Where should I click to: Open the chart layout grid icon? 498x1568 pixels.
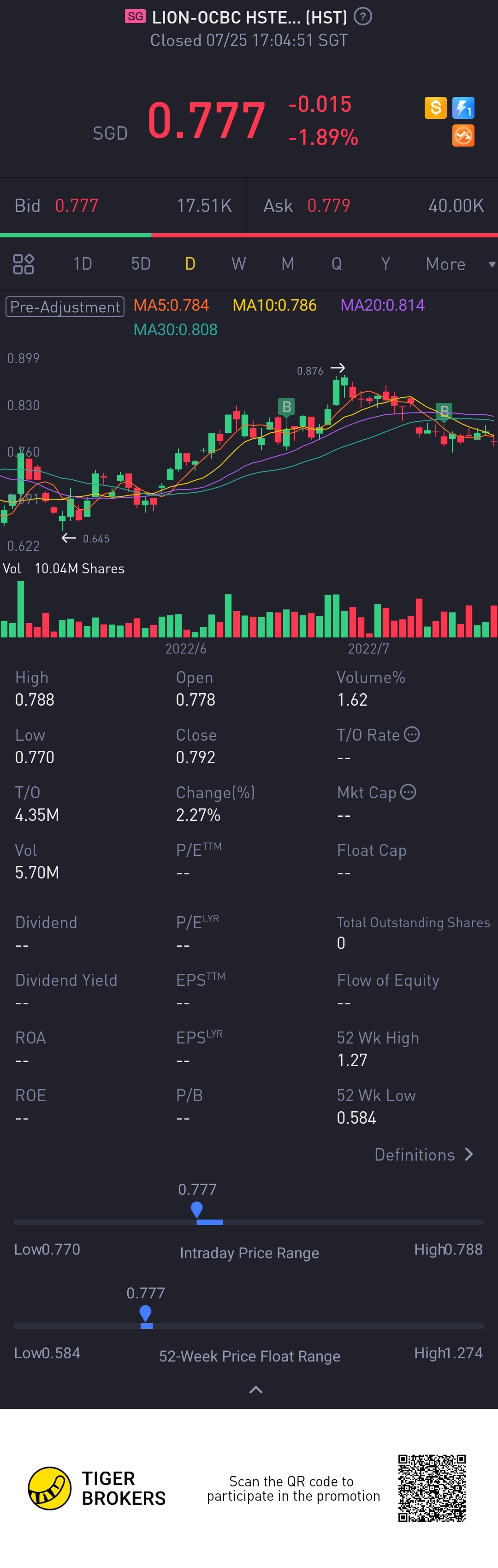point(23,264)
